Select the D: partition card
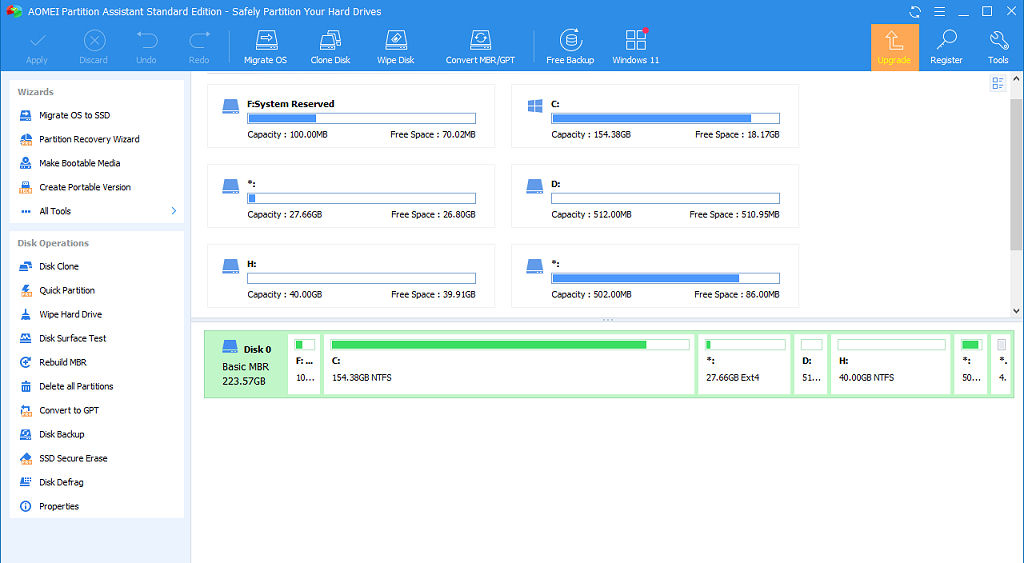The image size is (1024, 563). point(654,196)
